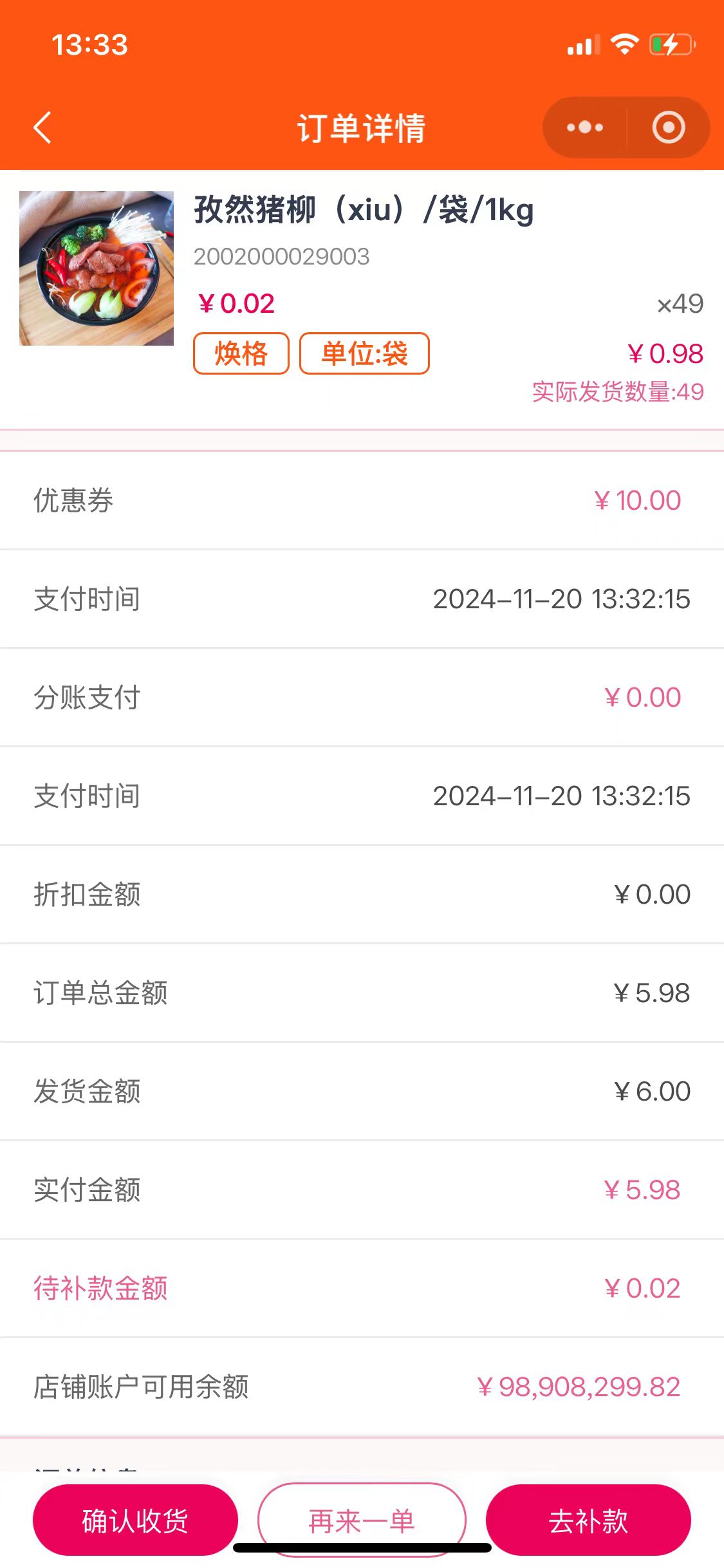Tap the circular close mini-program icon
724x1568 pixels.
click(669, 127)
